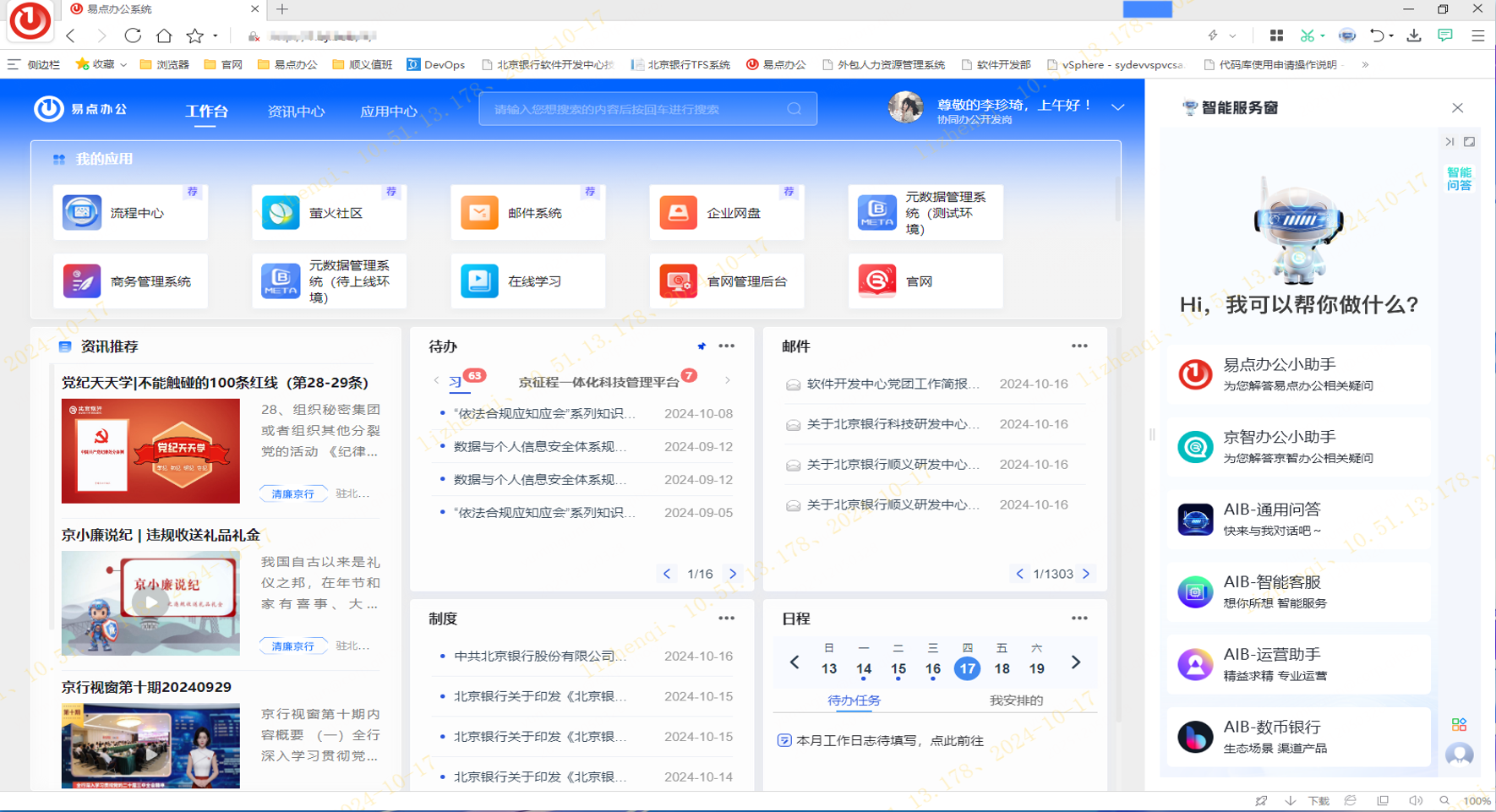1496x812 pixels.
Task: Select the 易点办公小助手 assistant icon
Action: [x=1195, y=374]
